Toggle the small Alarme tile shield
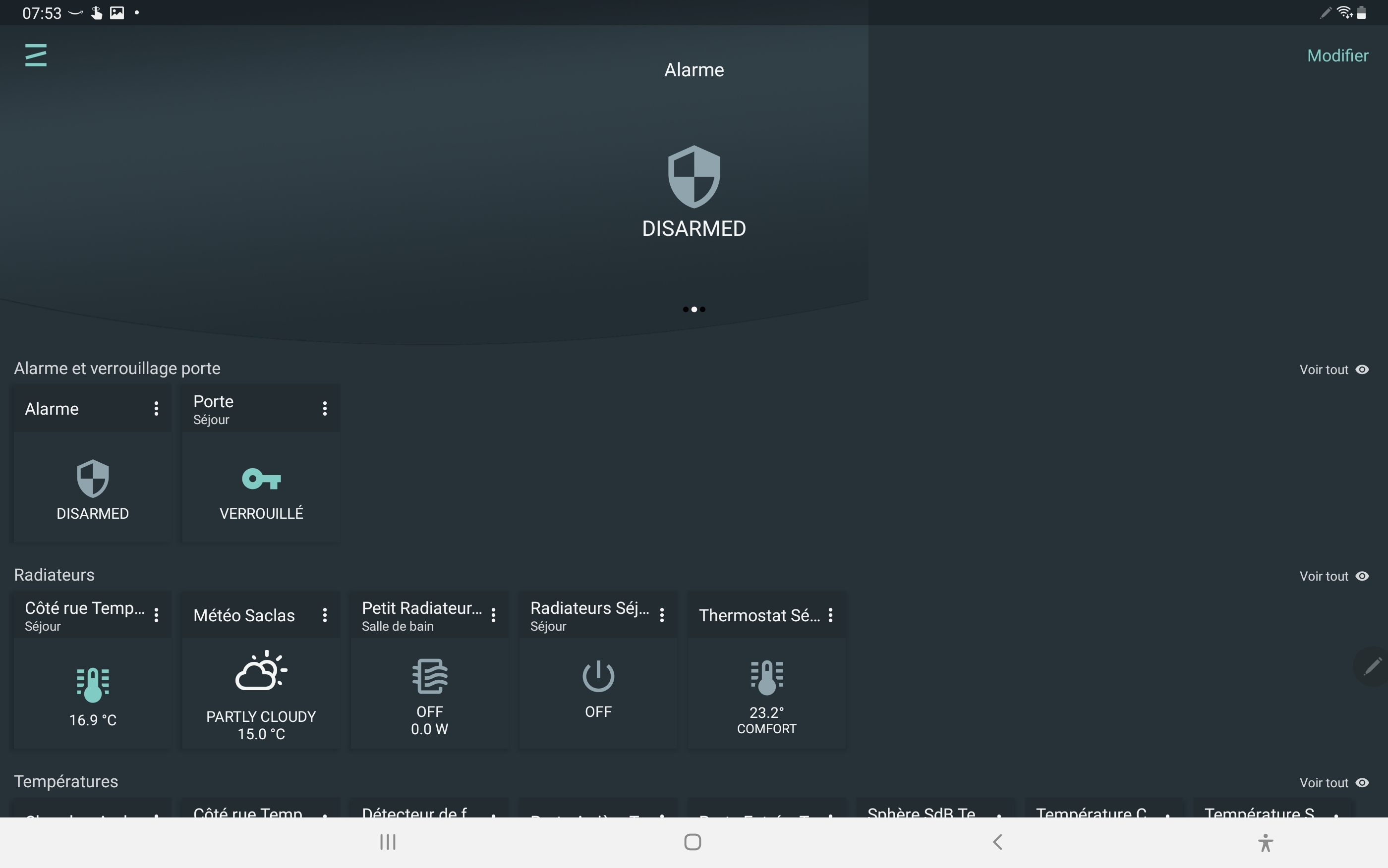The width and height of the screenshot is (1388, 868). (93, 478)
